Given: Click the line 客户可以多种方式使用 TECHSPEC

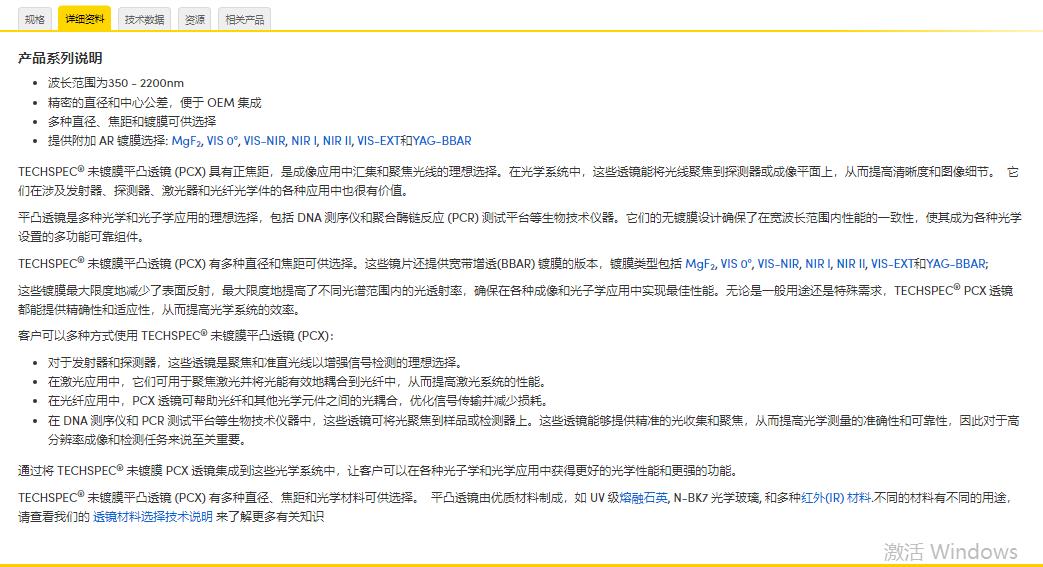Looking at the screenshot, I should pos(176,336).
